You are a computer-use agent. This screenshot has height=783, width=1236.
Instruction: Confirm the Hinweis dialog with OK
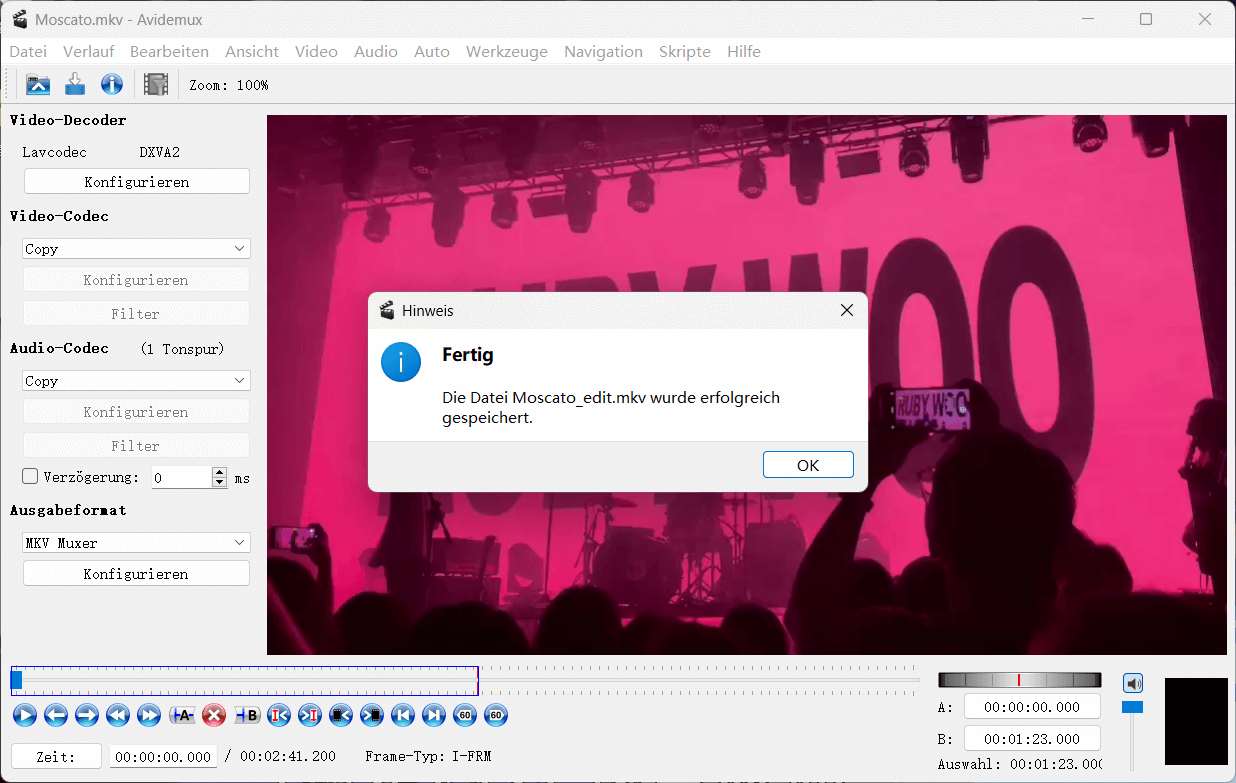point(808,465)
